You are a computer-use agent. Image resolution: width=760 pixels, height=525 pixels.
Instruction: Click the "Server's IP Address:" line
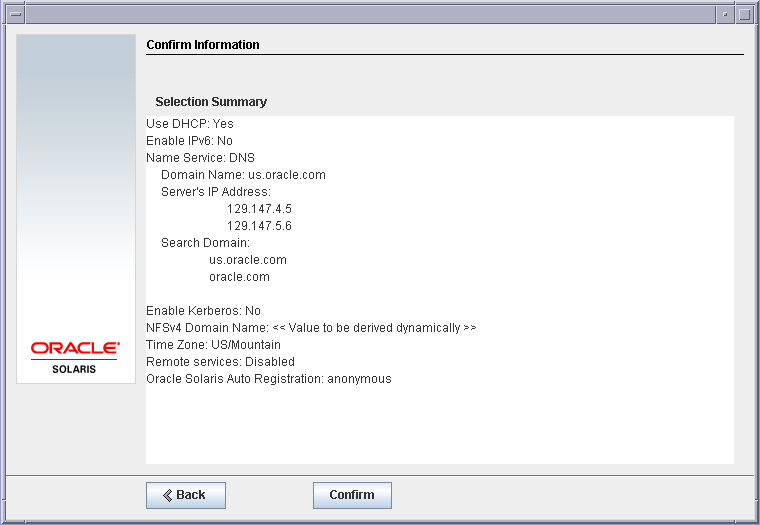pyautogui.click(x=216, y=191)
